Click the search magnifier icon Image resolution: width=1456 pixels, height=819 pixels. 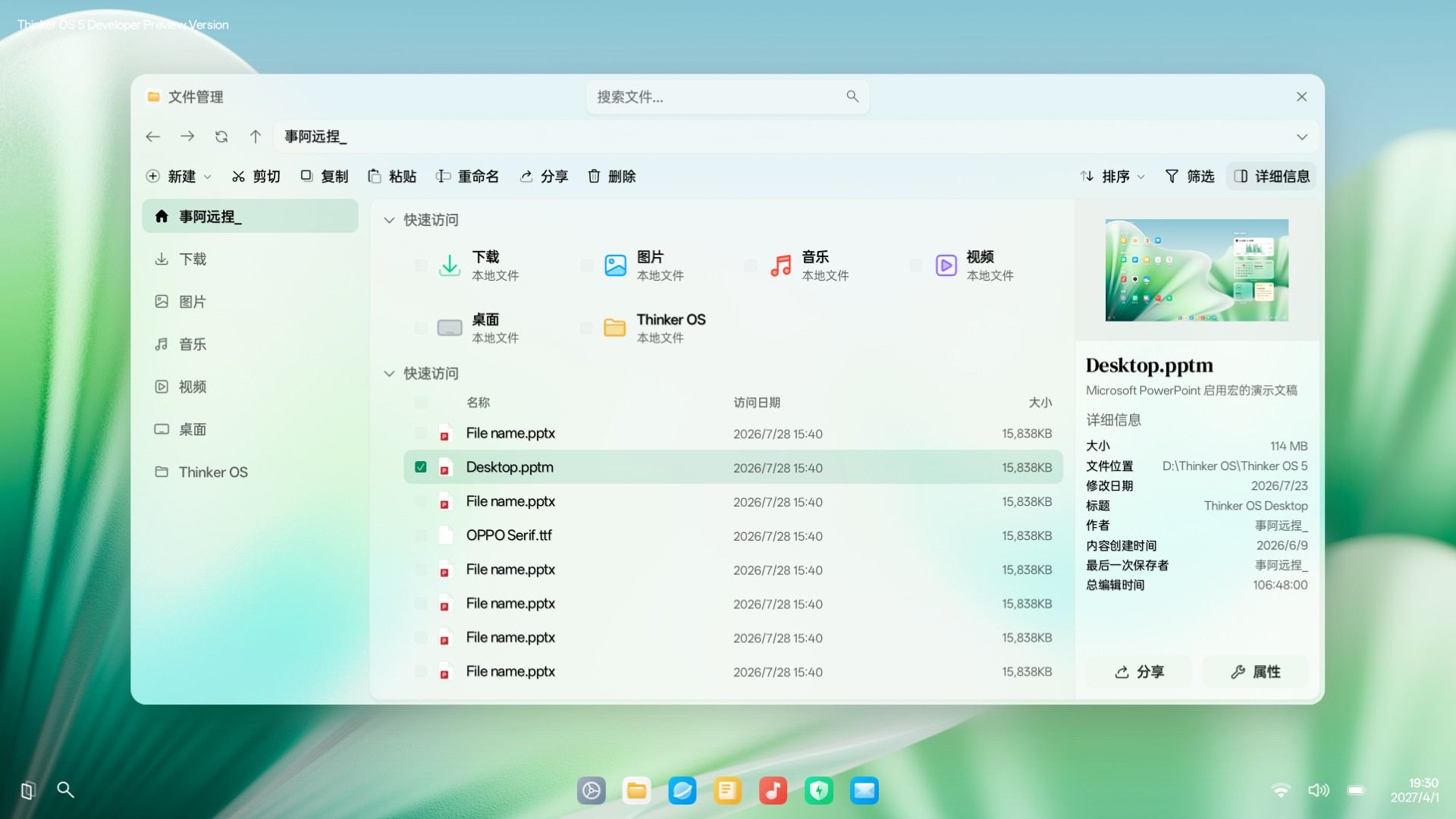(x=852, y=96)
